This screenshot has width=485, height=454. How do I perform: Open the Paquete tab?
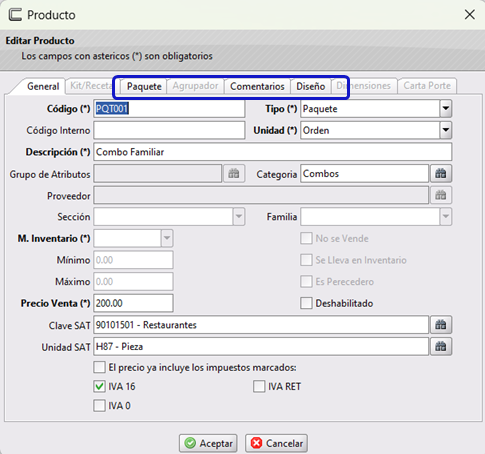coord(144,86)
